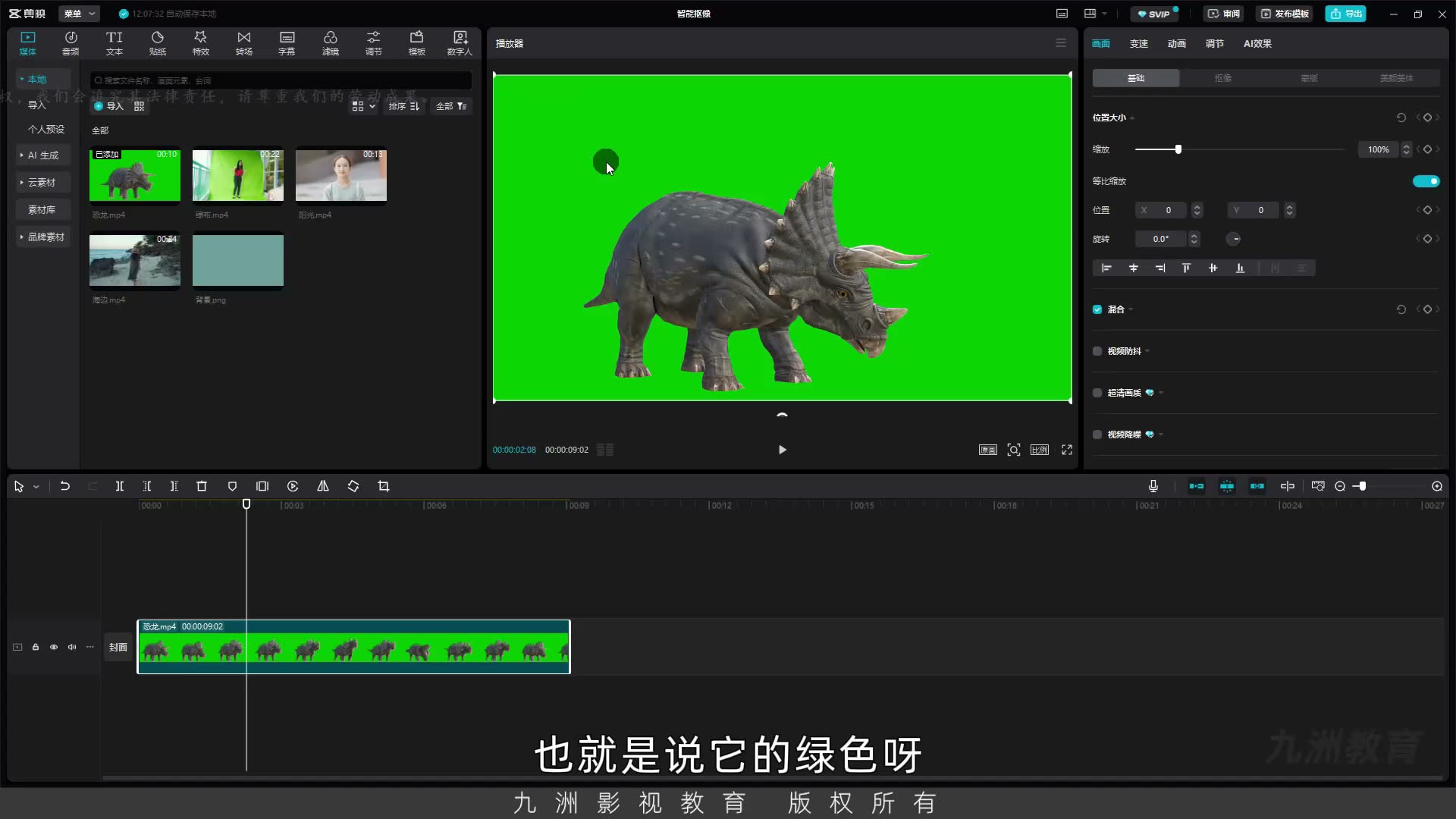Click the crop tool icon

pyautogui.click(x=384, y=486)
